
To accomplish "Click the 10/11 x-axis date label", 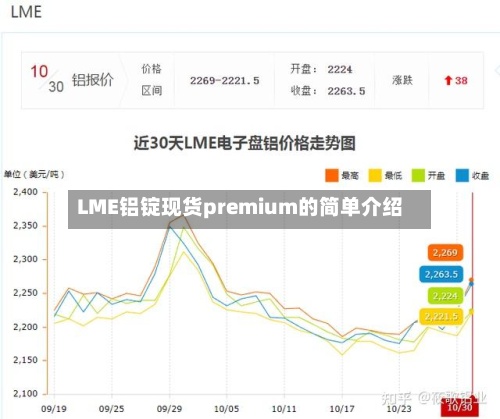I will click(284, 408).
